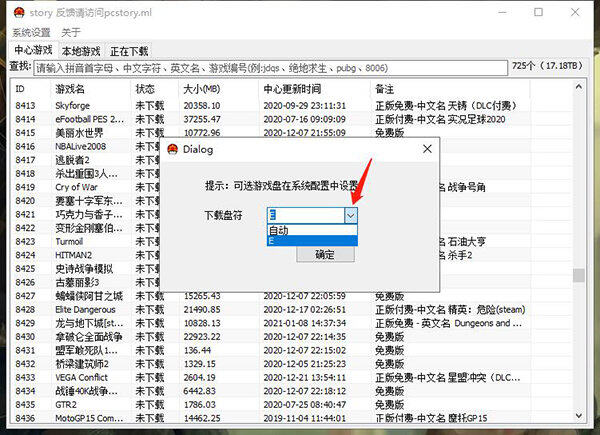This screenshot has height=435, width=600.
Task: Switch to the 正在下载 tab
Action: [x=129, y=51]
